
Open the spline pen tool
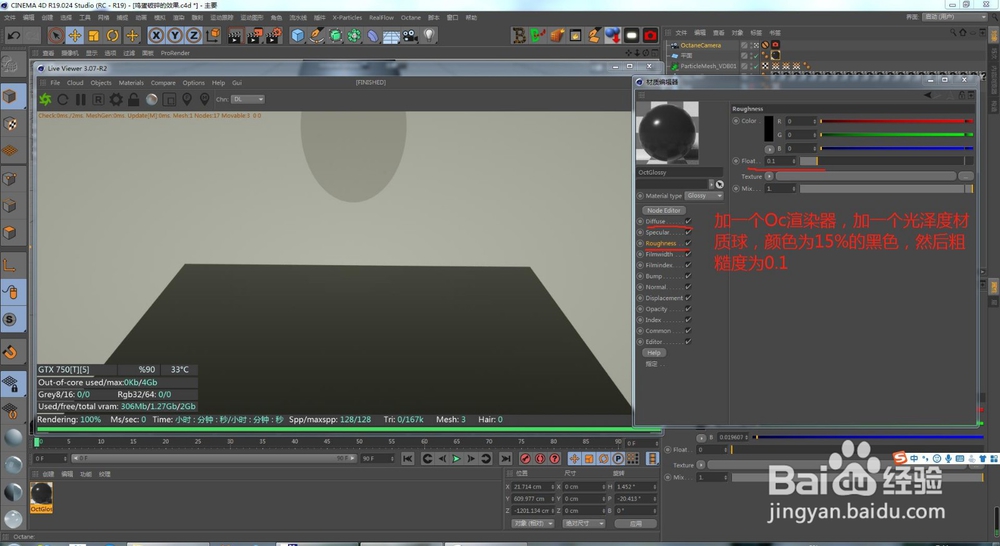tap(316, 36)
